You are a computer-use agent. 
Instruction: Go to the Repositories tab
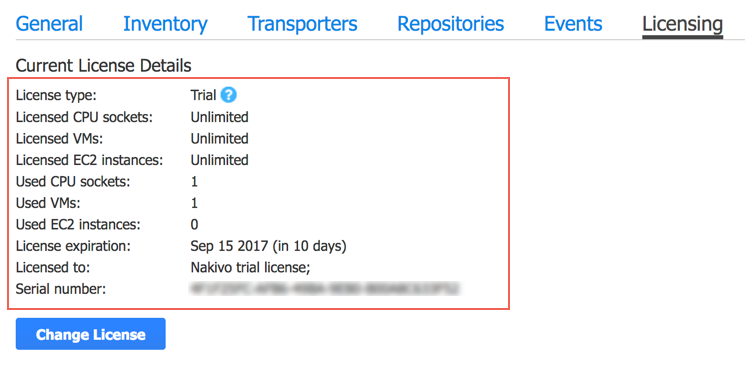[450, 24]
